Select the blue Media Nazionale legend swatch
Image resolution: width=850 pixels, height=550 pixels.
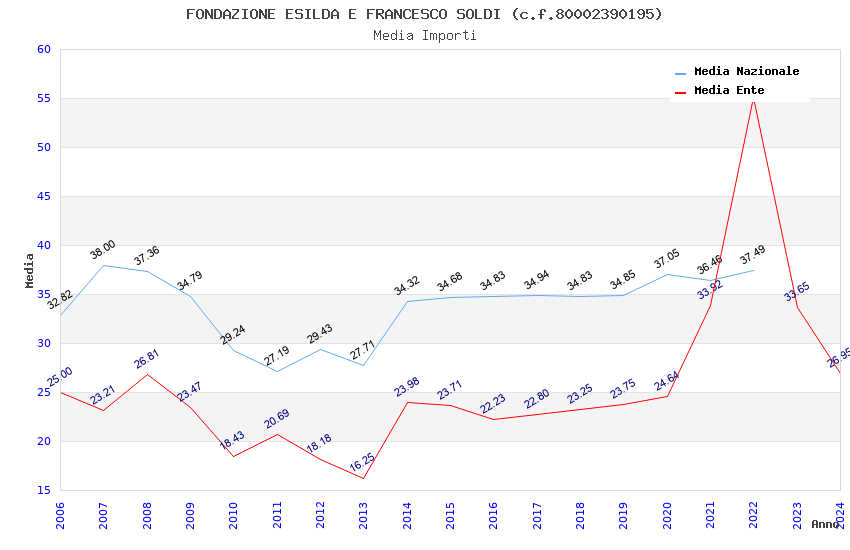[680, 73]
